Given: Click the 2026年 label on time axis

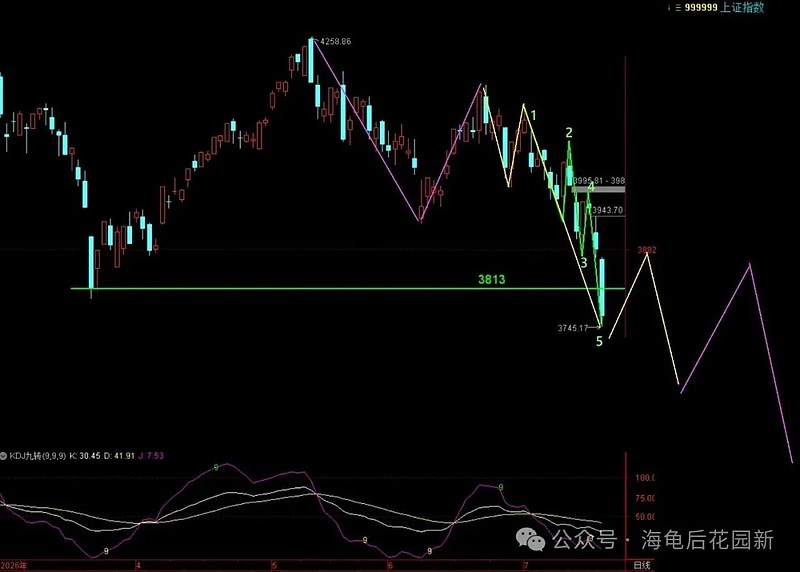Looking at the screenshot, I should point(14,565).
